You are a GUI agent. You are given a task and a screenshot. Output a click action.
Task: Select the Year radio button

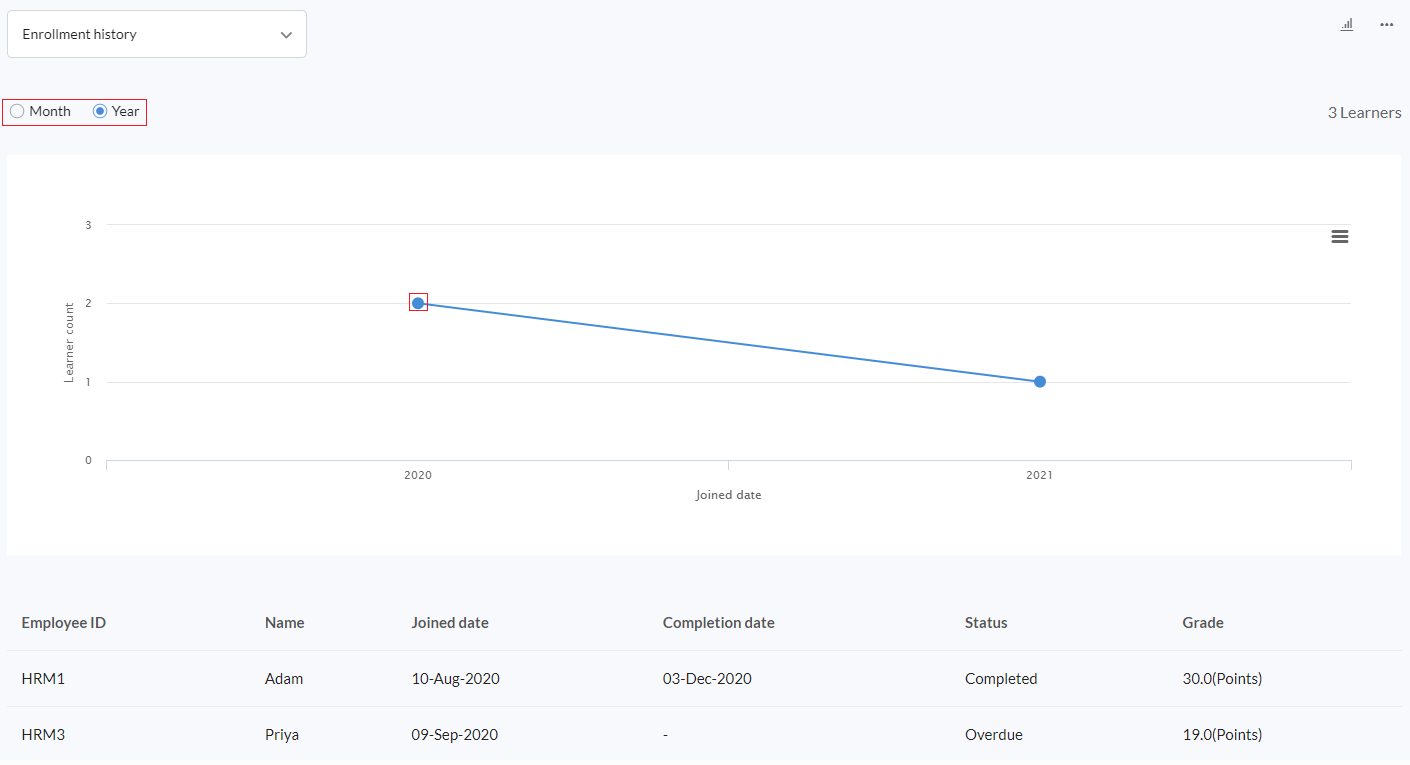[x=100, y=111]
